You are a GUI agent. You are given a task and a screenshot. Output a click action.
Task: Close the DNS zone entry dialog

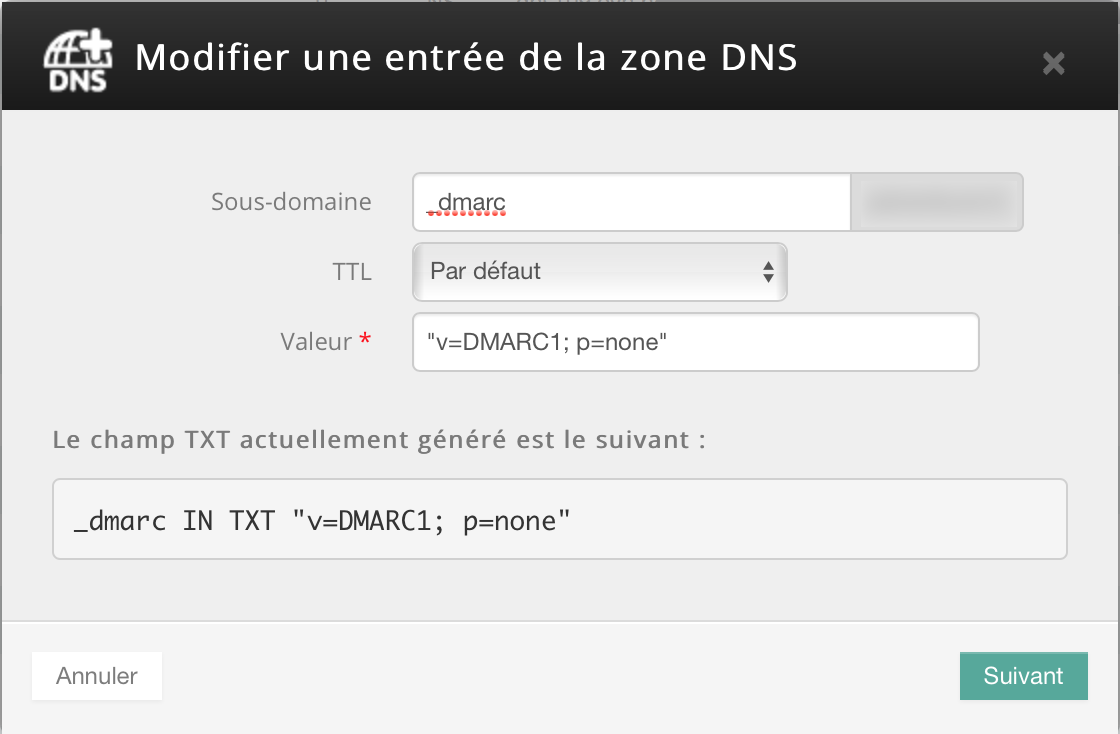coord(1053,64)
